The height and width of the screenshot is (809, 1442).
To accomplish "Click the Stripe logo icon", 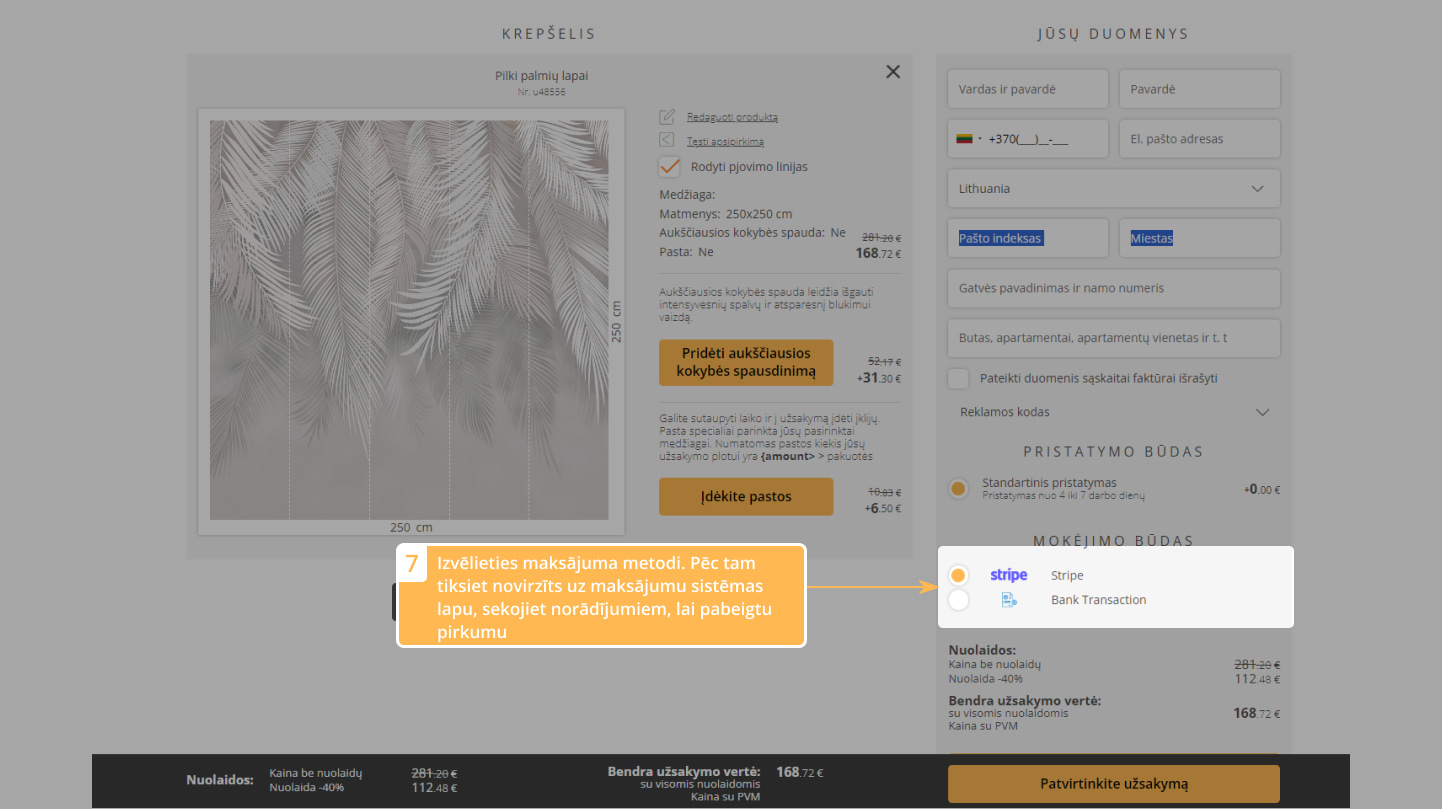I will pyautogui.click(x=1008, y=575).
